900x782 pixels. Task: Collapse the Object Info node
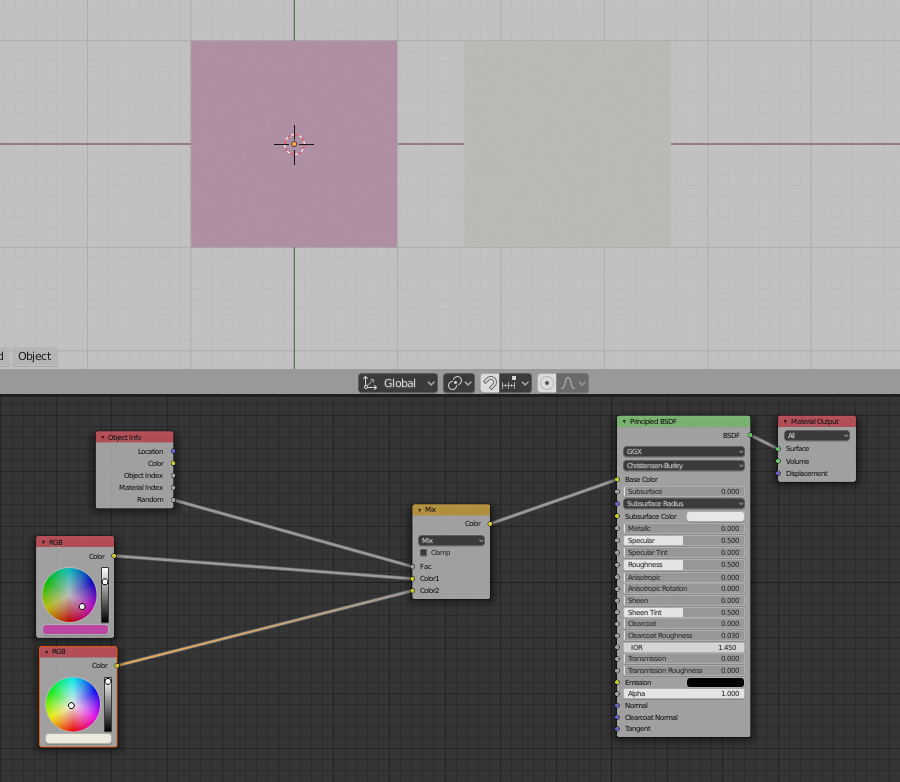102,437
